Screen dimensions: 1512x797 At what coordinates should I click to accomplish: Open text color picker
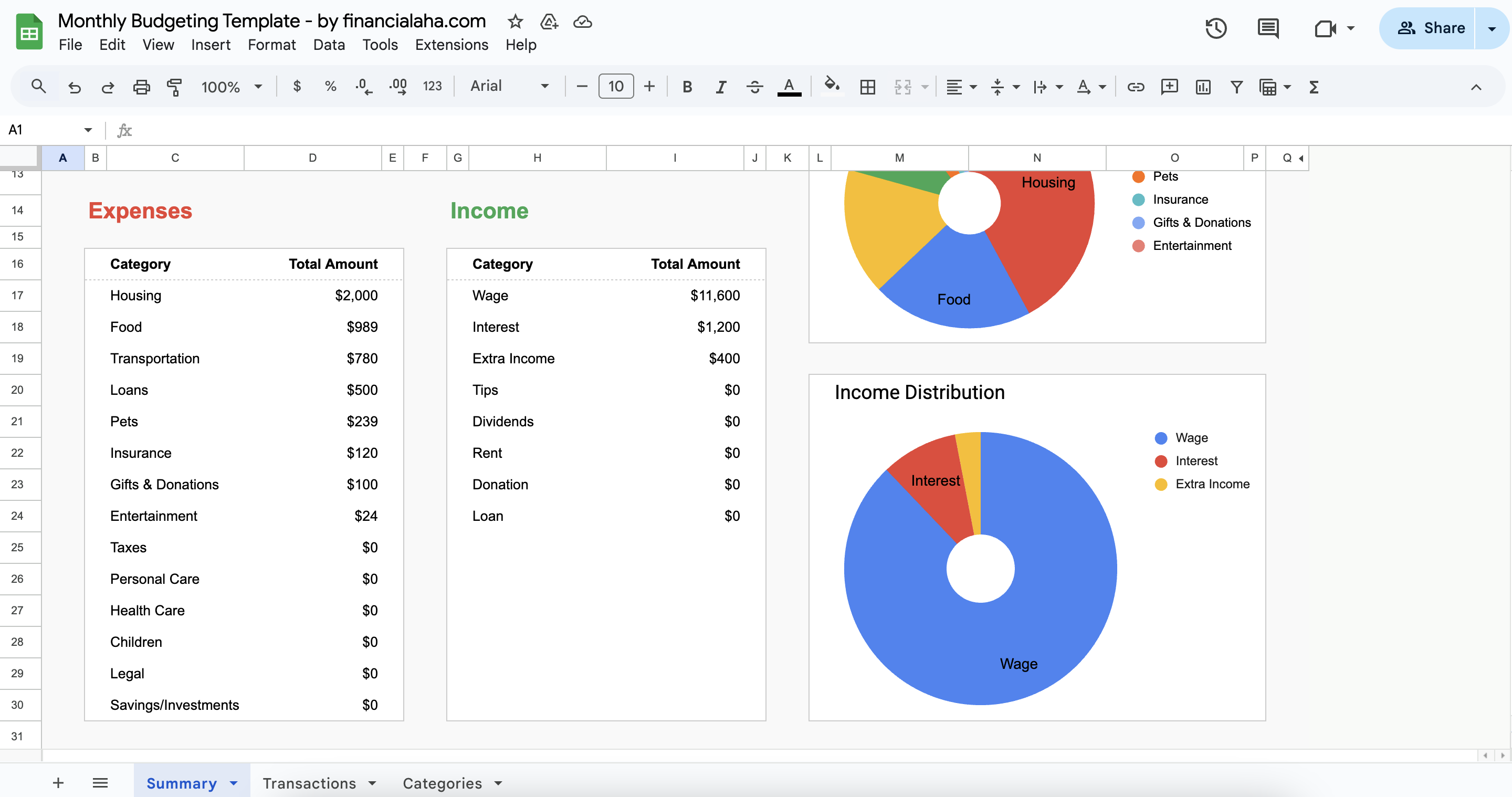789,87
